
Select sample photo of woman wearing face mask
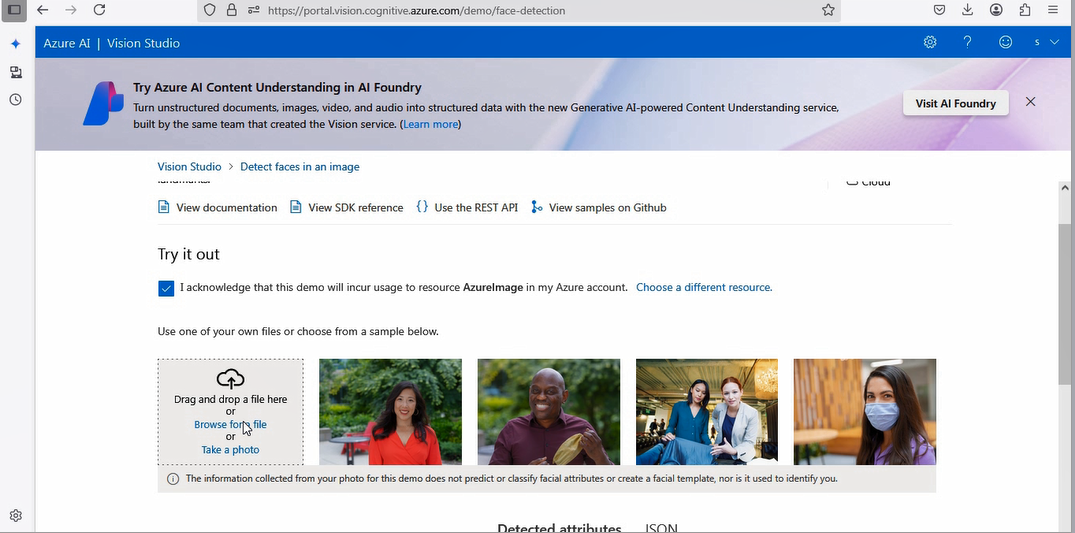(865, 412)
